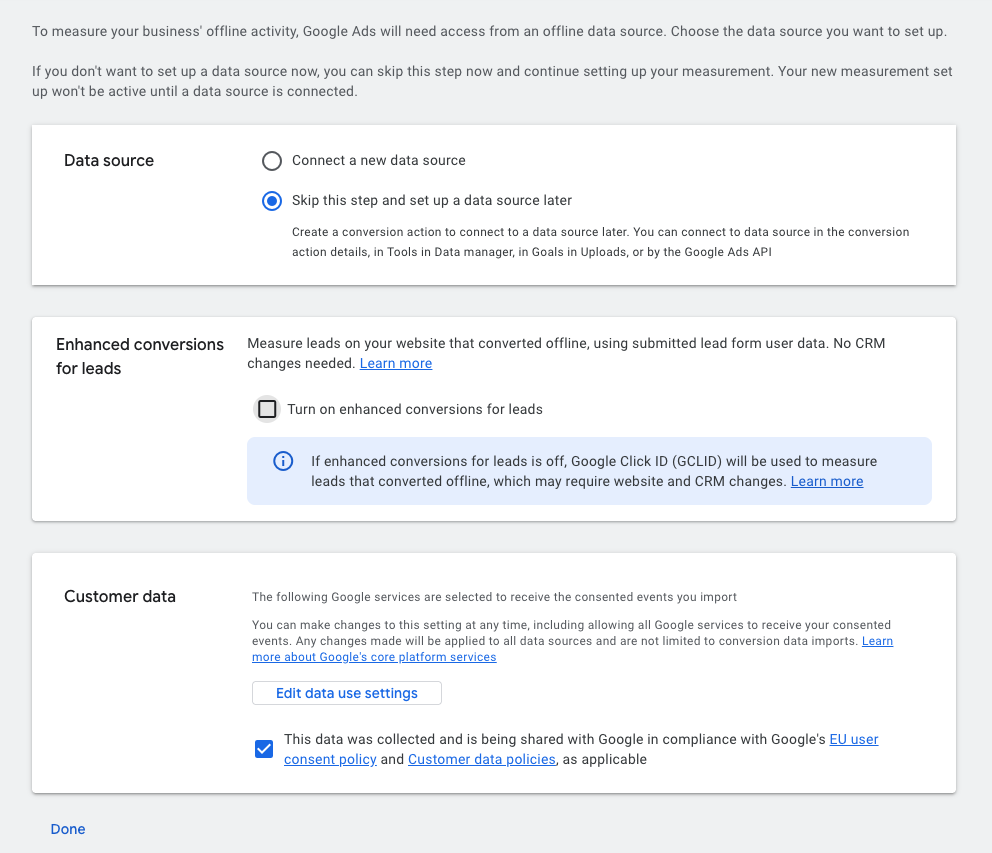Click the Done button

pyautogui.click(x=68, y=829)
